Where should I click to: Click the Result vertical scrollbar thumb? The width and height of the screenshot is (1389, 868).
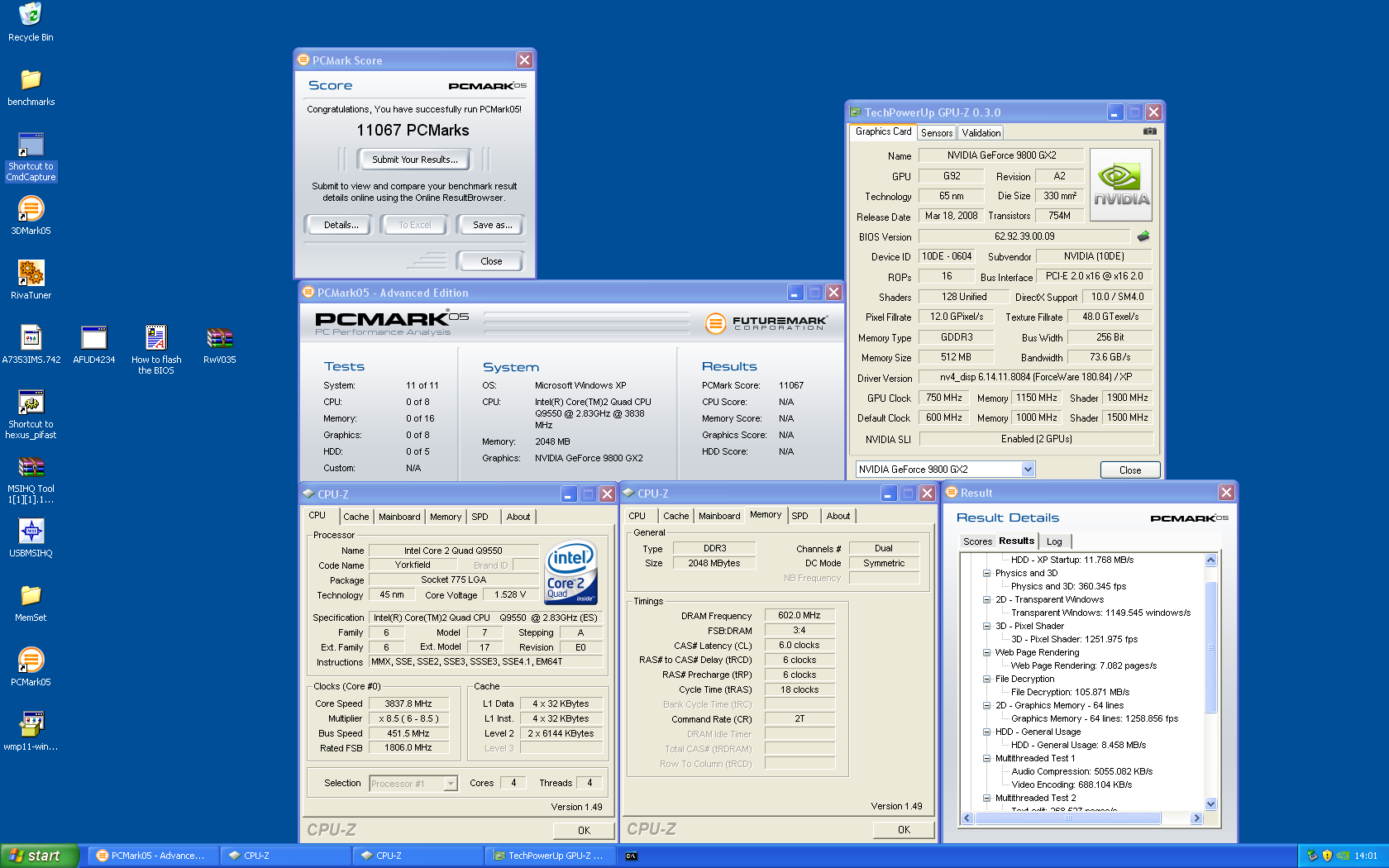[1210, 647]
